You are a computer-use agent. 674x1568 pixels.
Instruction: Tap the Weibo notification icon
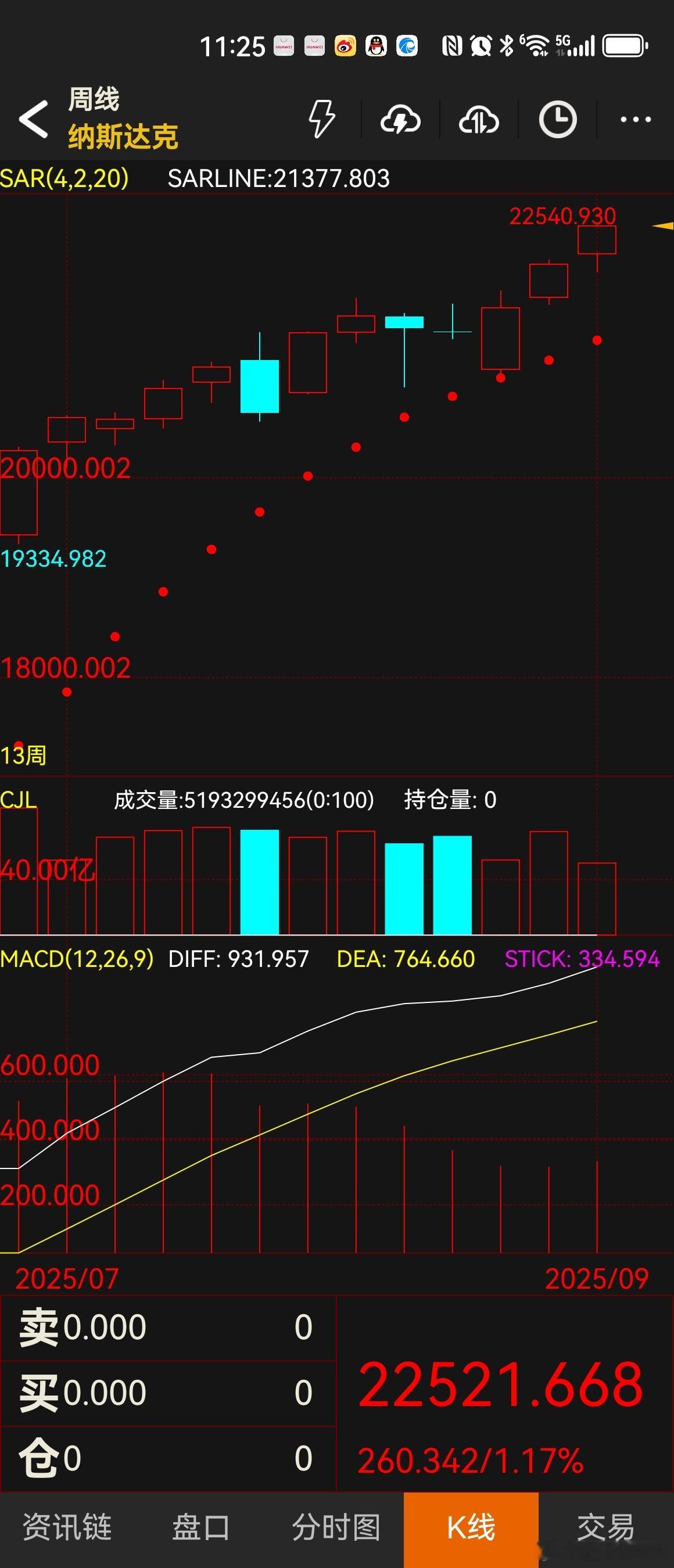[345, 46]
